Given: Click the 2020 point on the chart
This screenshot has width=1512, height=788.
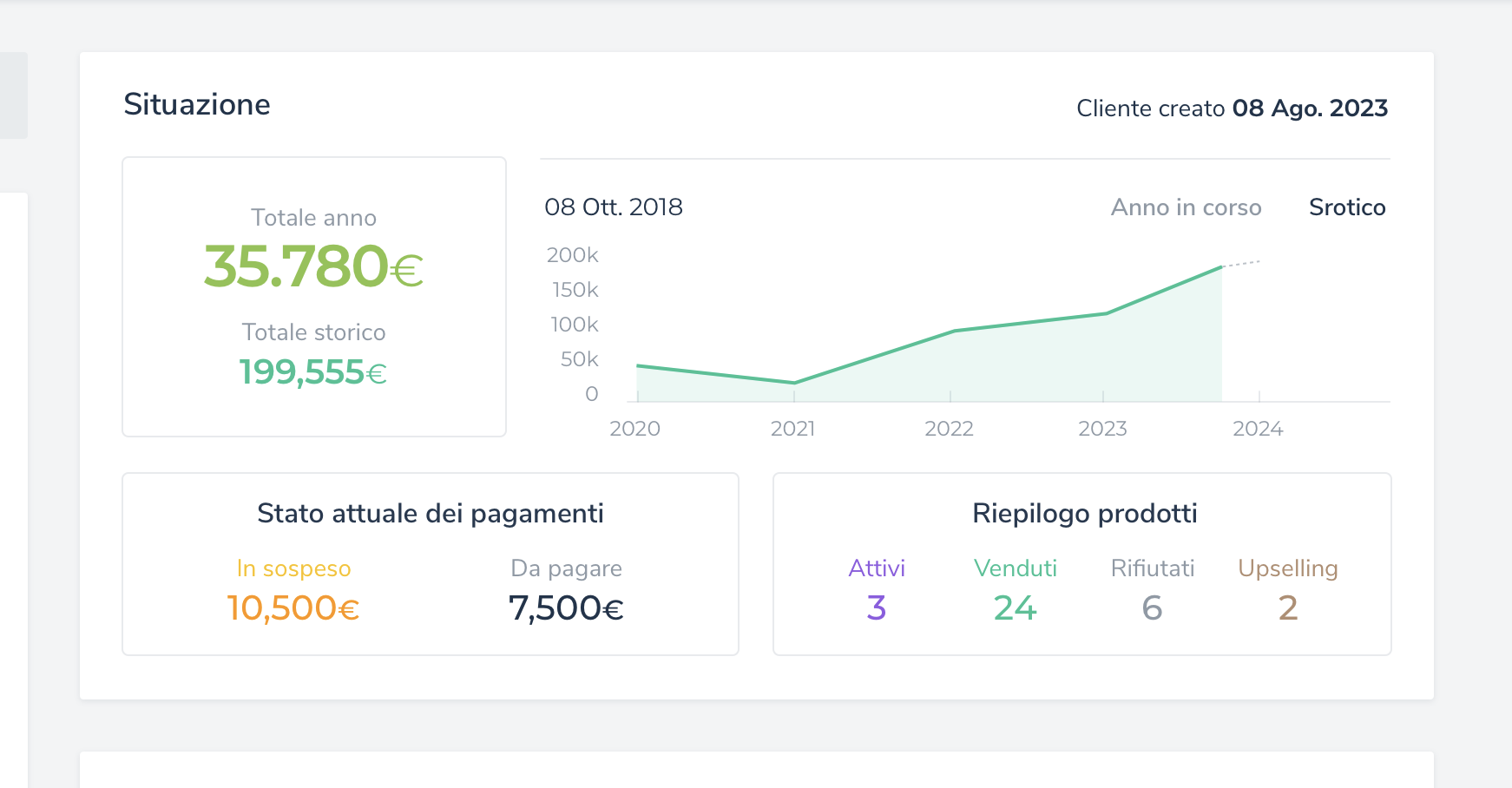Looking at the screenshot, I should (638, 366).
